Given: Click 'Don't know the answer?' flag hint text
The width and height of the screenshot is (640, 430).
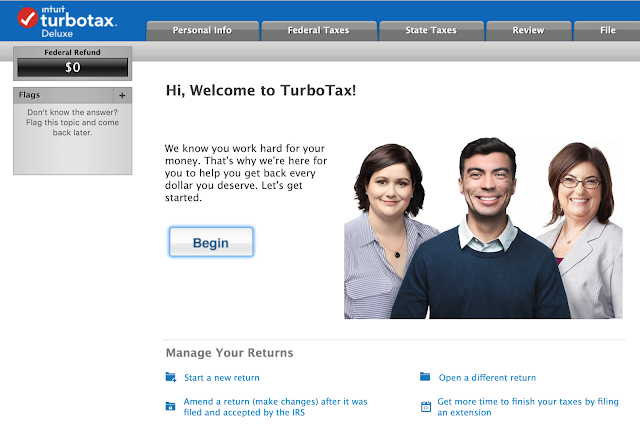Looking at the screenshot, I should (x=73, y=122).
